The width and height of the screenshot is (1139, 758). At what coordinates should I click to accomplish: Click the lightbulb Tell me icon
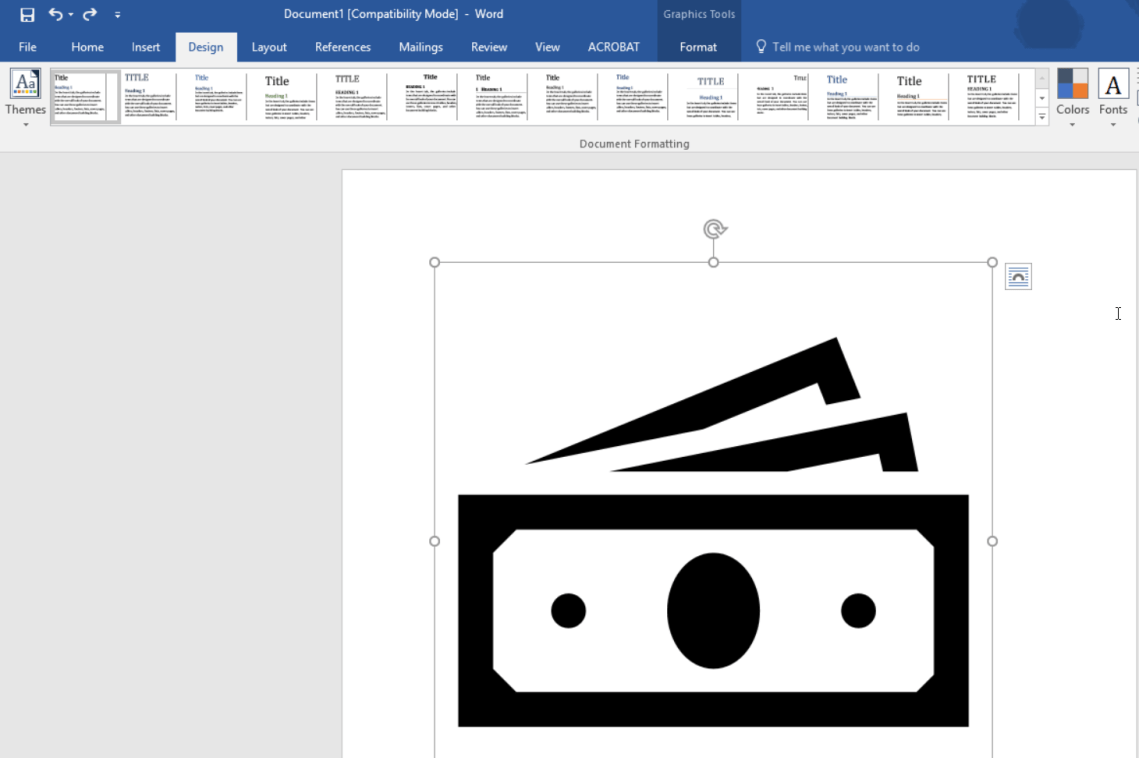(x=761, y=47)
